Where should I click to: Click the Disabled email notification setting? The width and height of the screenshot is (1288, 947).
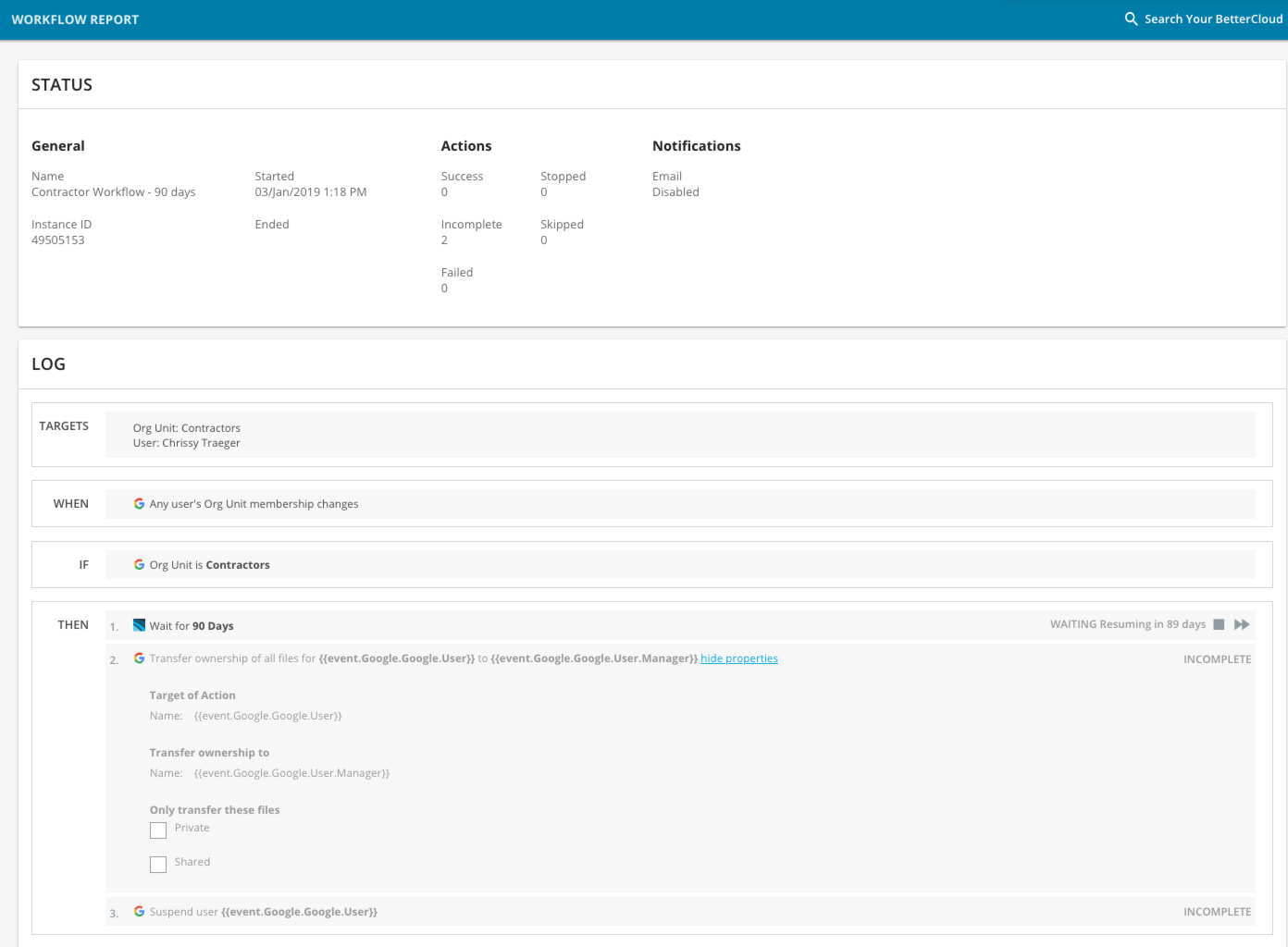point(675,191)
